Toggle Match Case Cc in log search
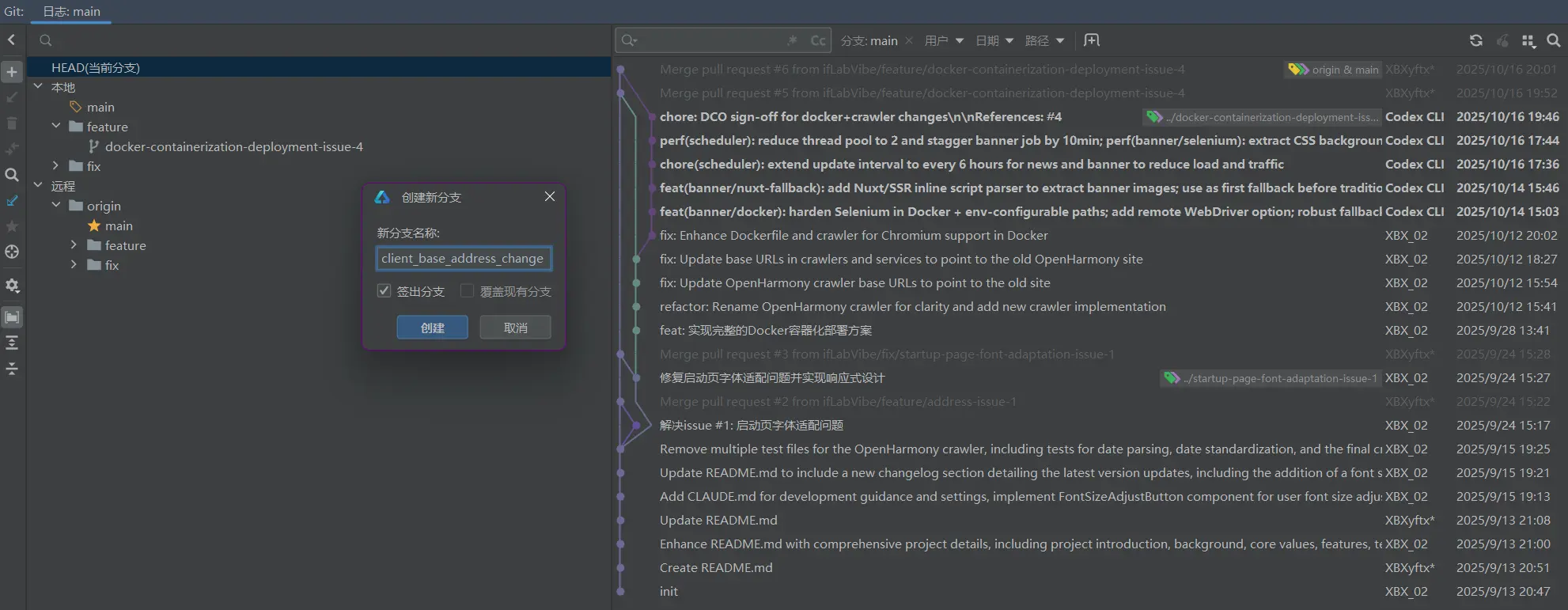Viewport: 1568px width, 610px height. 818,40
